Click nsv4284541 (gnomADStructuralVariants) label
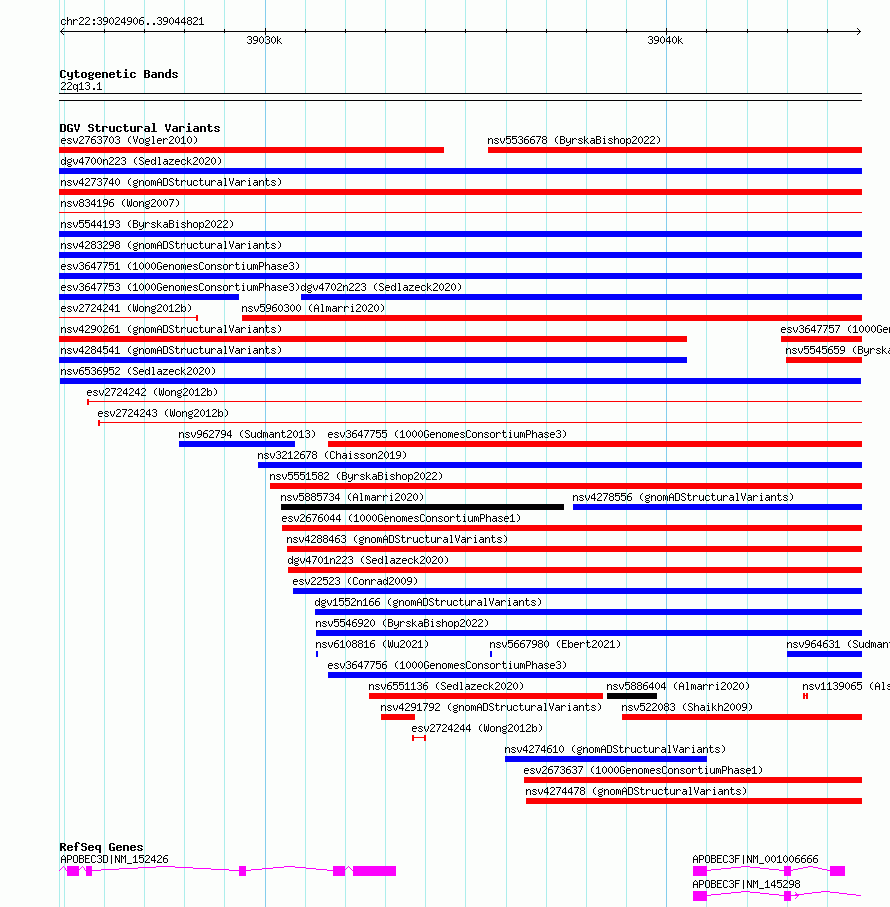890x907 pixels. click(x=171, y=350)
